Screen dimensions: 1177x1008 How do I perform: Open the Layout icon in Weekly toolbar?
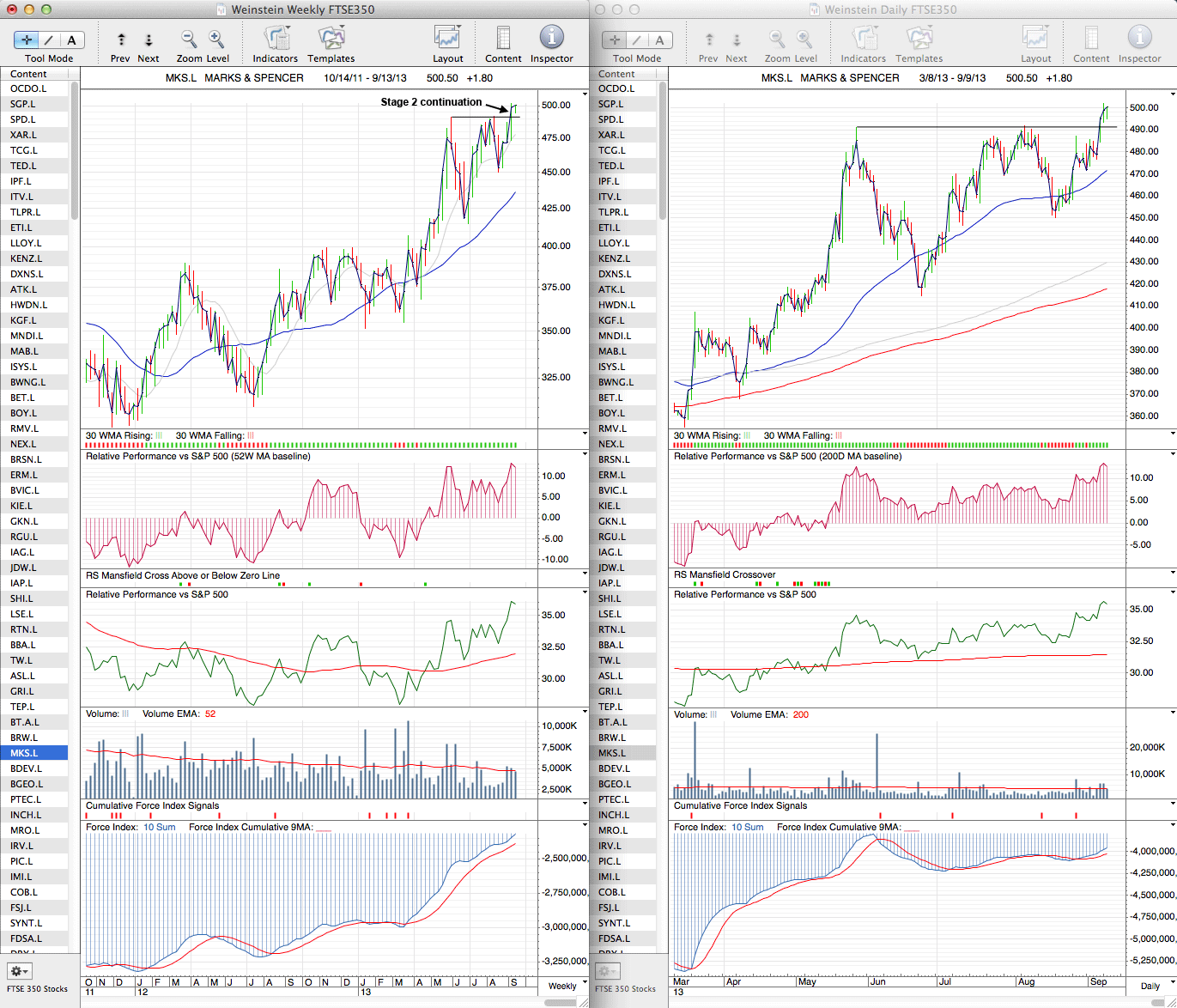[447, 39]
